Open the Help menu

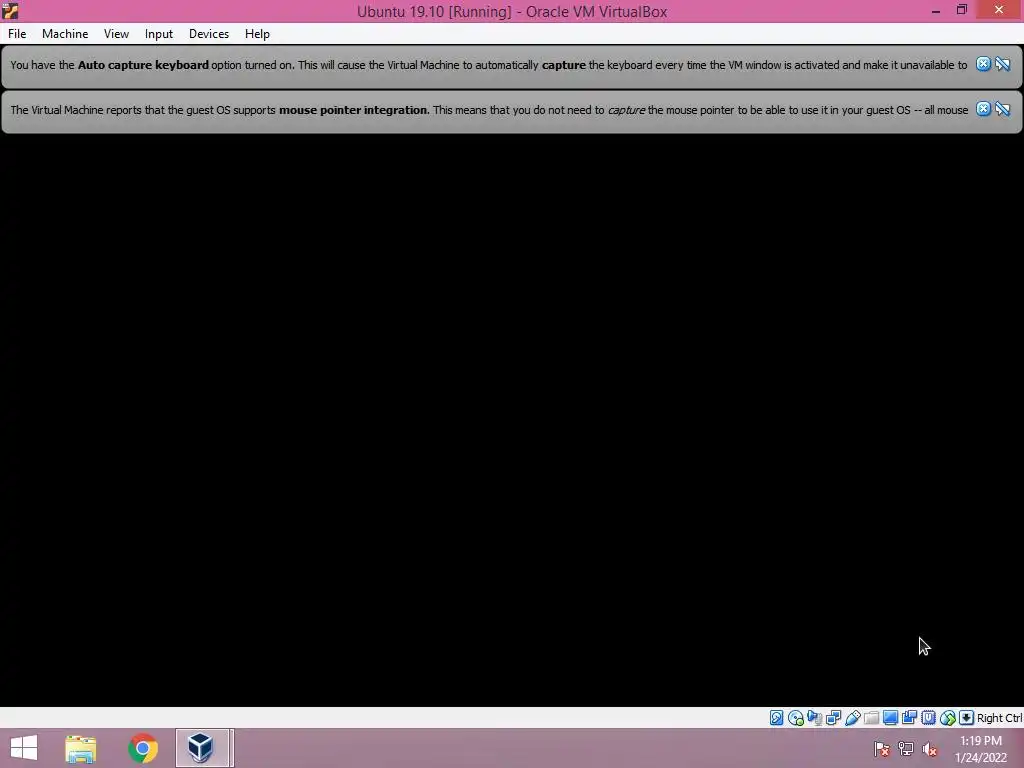point(257,34)
